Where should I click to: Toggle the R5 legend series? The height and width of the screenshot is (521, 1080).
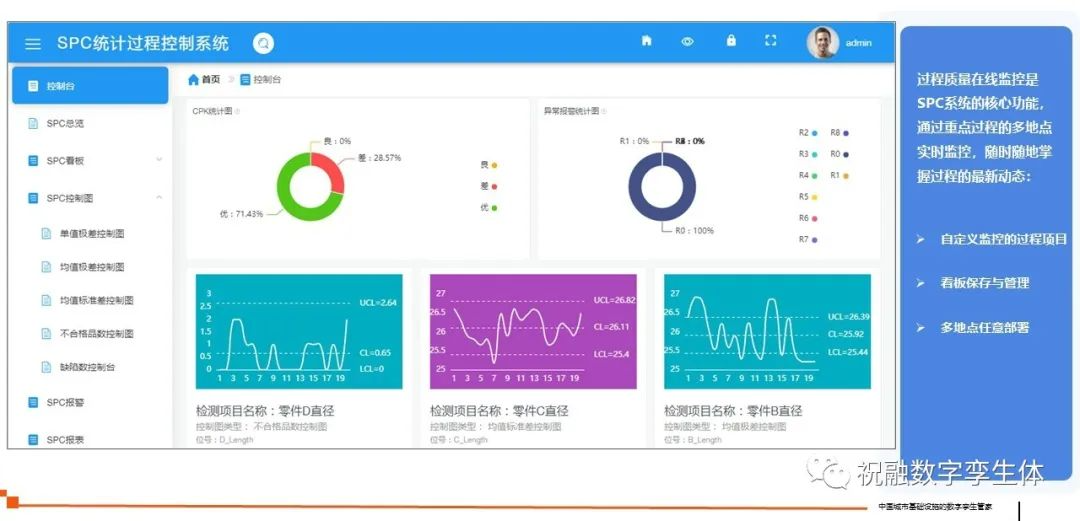[x=808, y=197]
